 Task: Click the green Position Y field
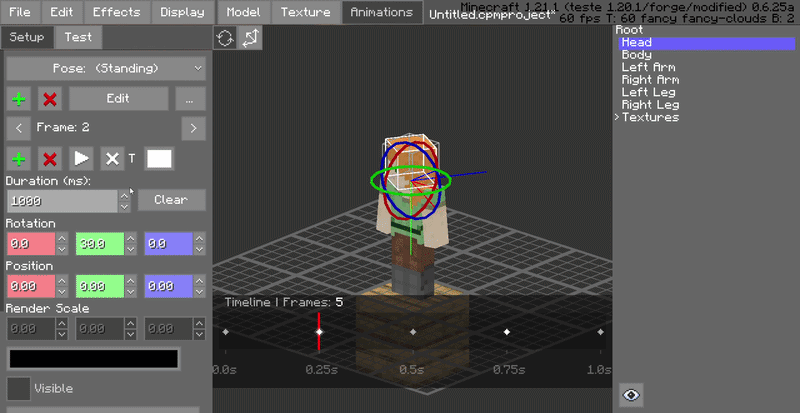tap(100, 286)
